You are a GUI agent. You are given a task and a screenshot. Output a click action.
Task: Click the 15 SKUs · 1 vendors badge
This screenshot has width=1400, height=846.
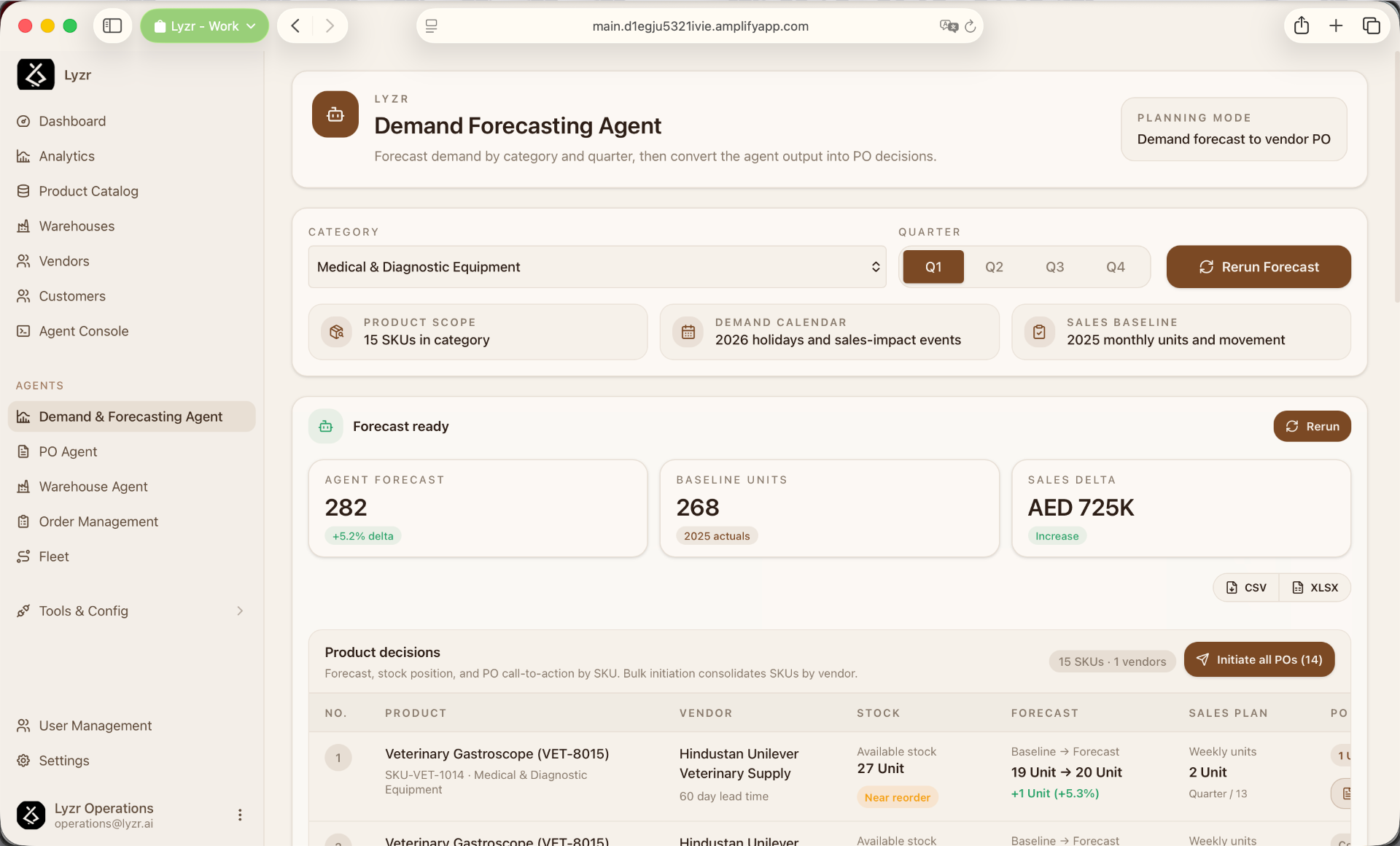pyautogui.click(x=1112, y=661)
